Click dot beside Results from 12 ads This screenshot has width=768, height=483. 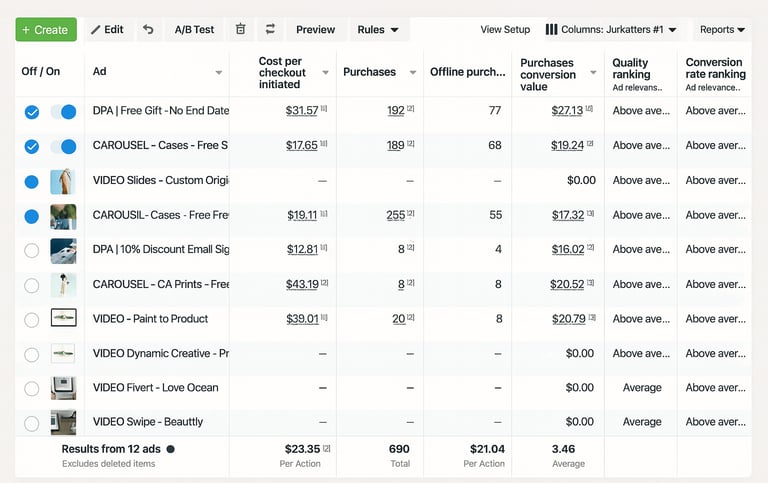[x=170, y=449]
